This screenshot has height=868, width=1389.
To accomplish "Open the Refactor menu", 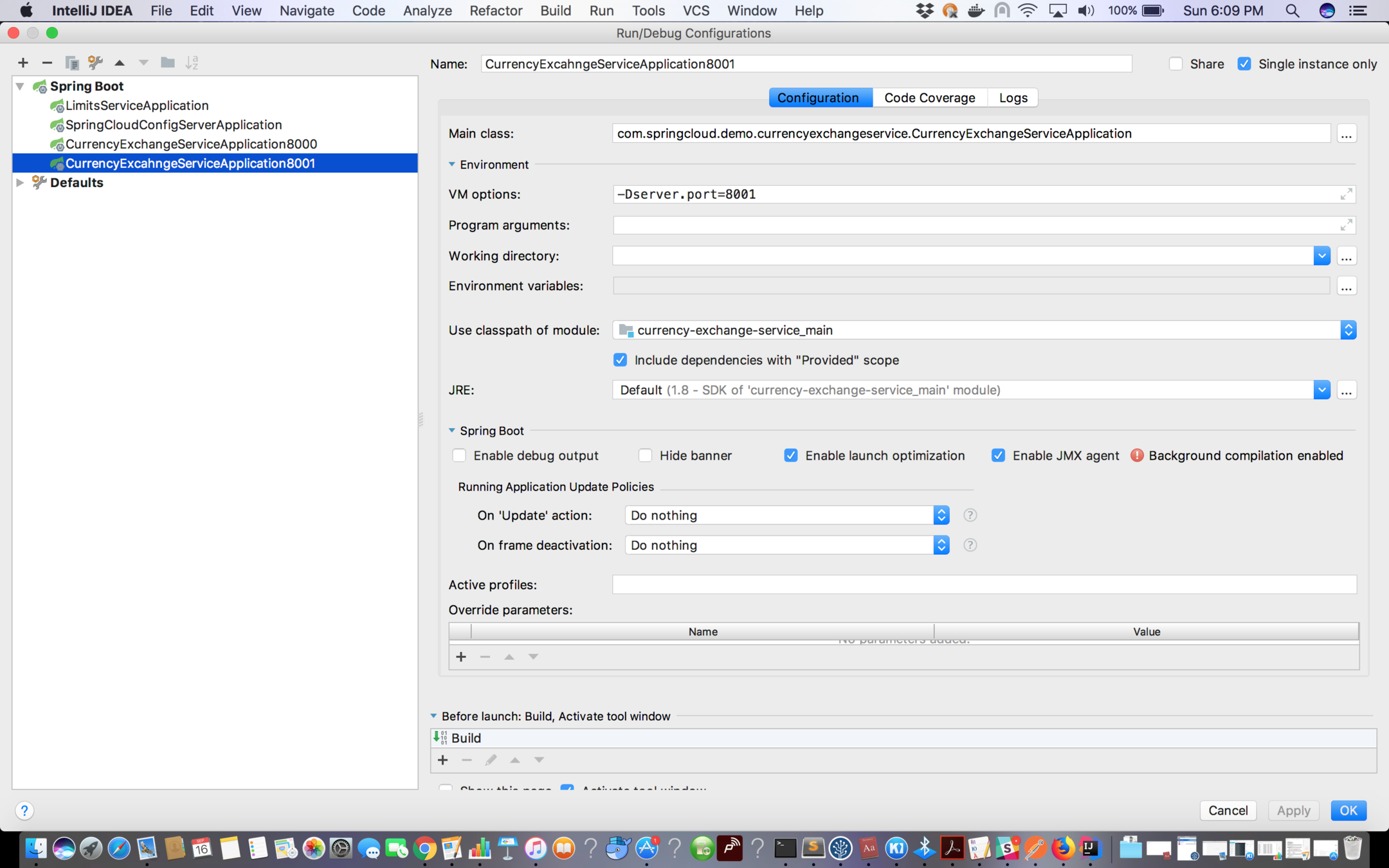I will pos(495,10).
